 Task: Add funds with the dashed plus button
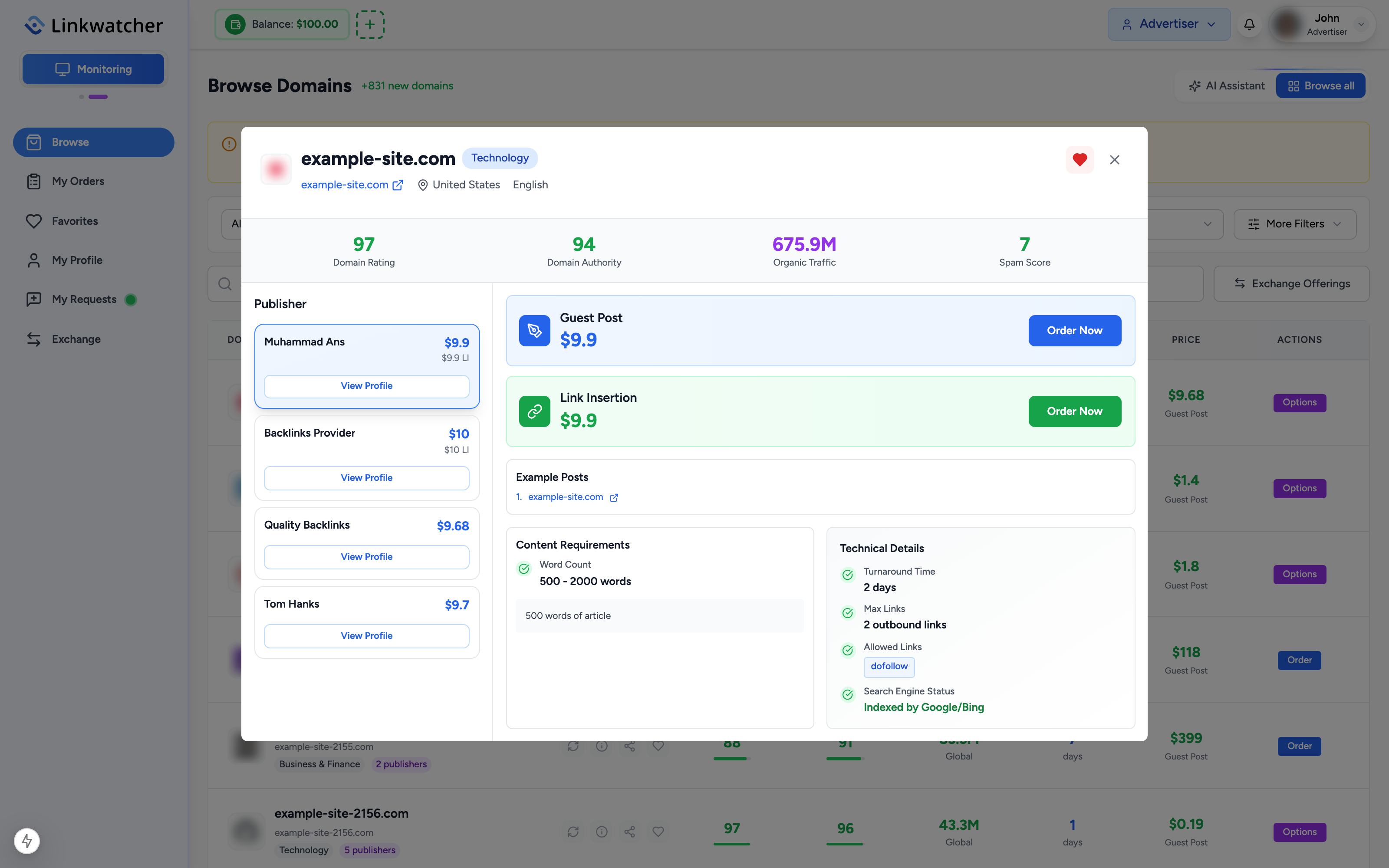point(370,24)
